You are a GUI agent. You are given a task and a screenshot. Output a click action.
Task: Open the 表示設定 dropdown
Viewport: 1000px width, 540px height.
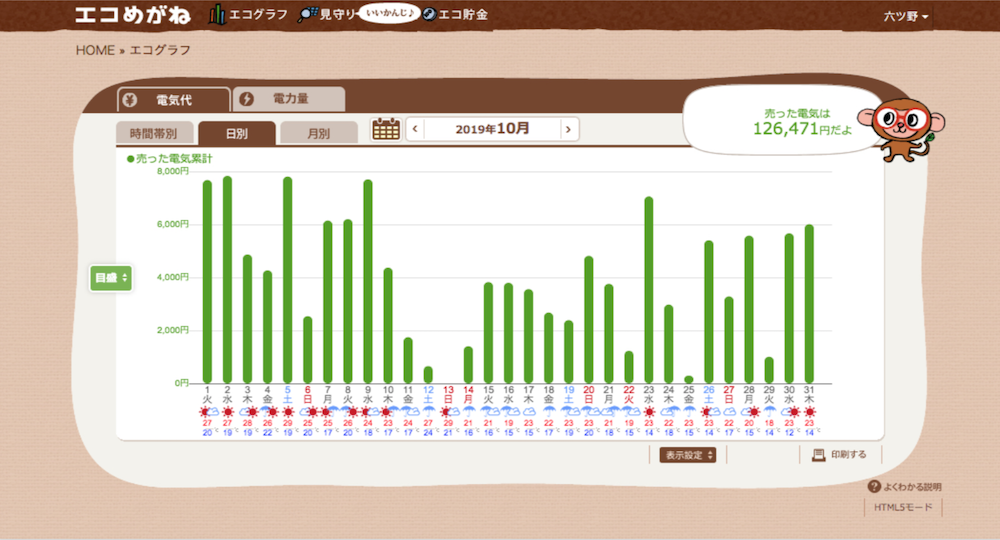(x=688, y=455)
